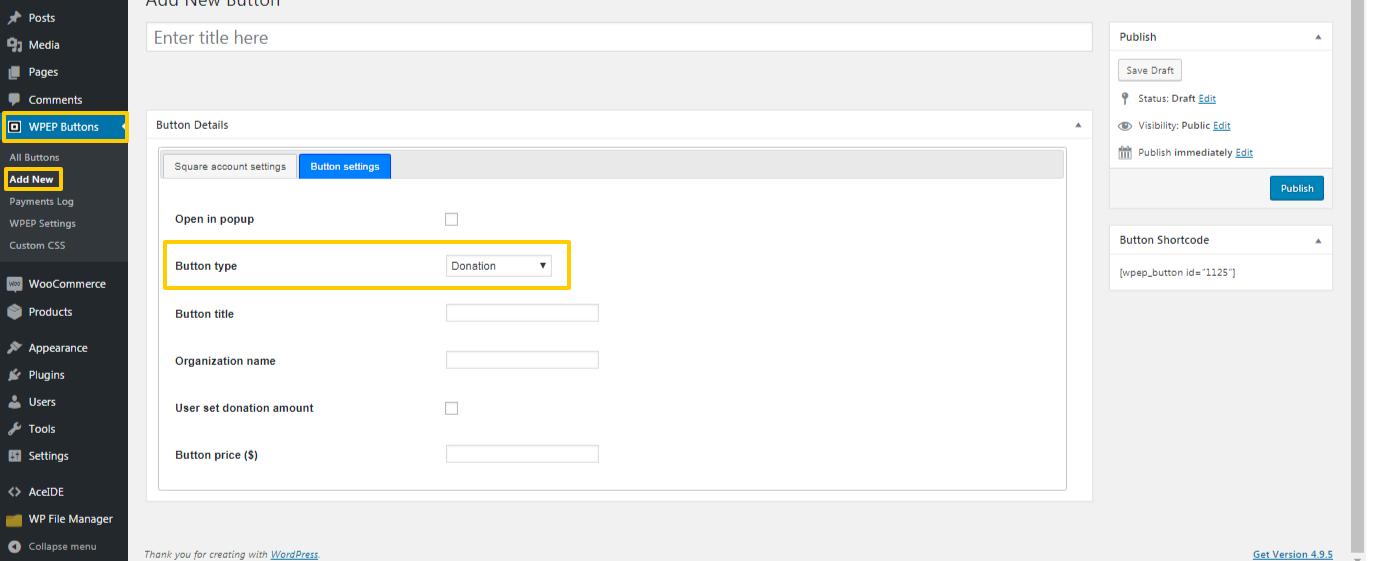Open Payments Log submenu item
Image resolution: width=1381 pixels, height=561 pixels.
[x=41, y=201]
